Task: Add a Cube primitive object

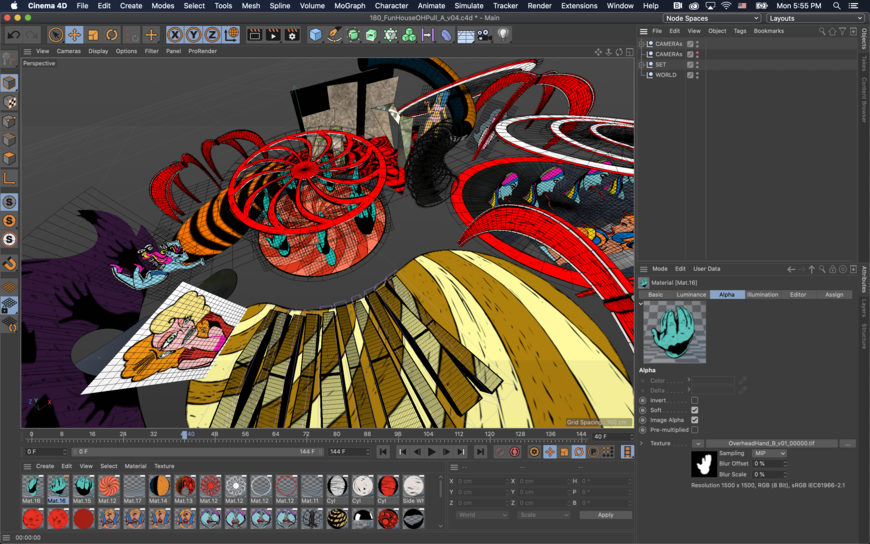Action: (315, 35)
